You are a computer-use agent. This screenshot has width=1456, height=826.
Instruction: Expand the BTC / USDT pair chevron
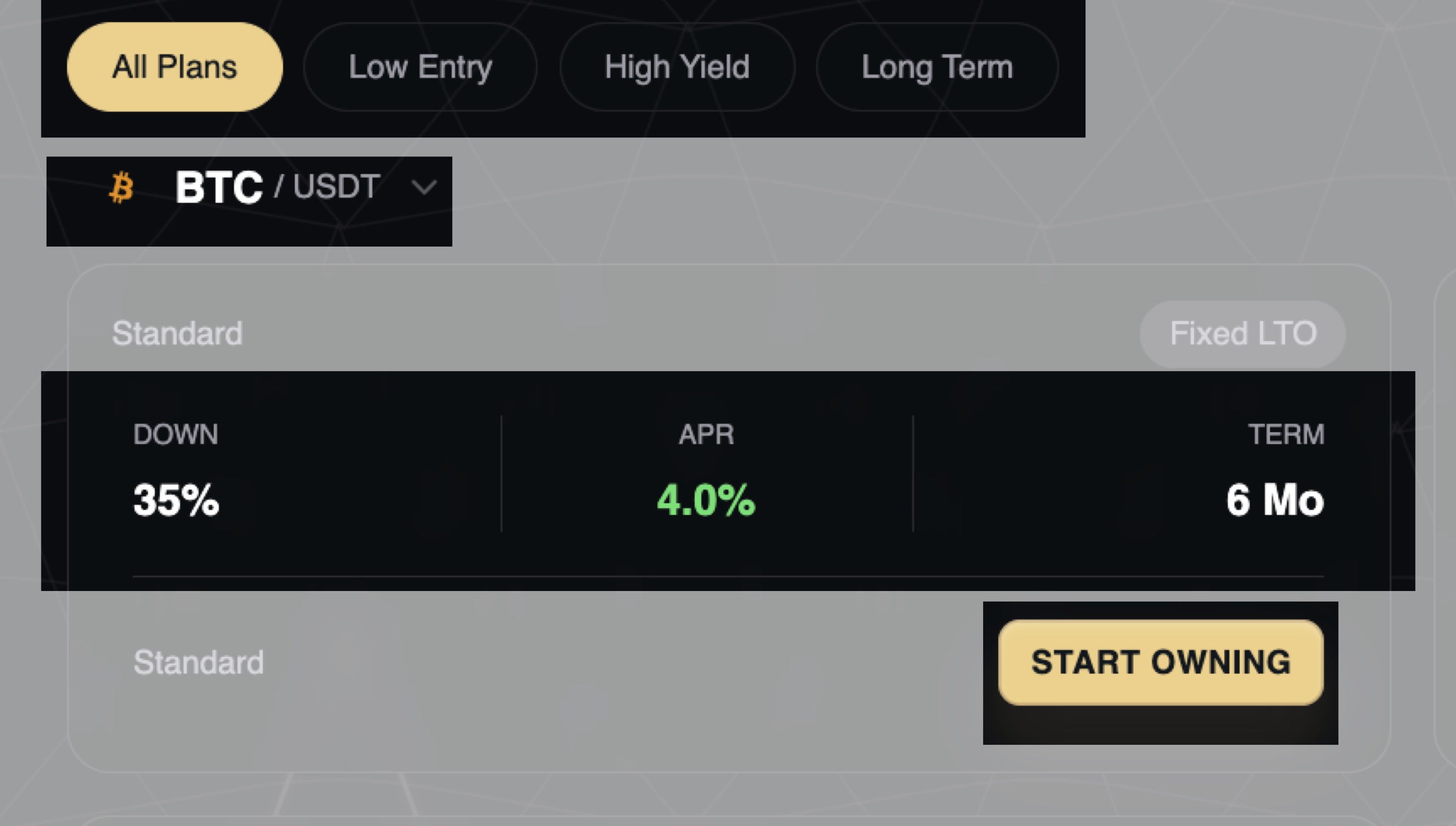423,187
